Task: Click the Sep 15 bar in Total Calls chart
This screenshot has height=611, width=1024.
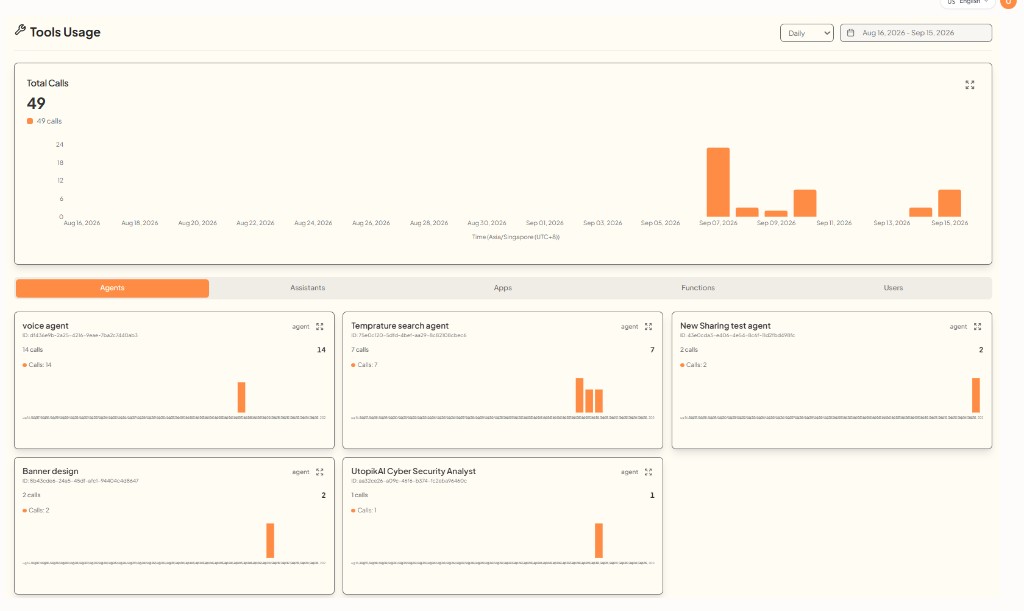Action: click(949, 203)
